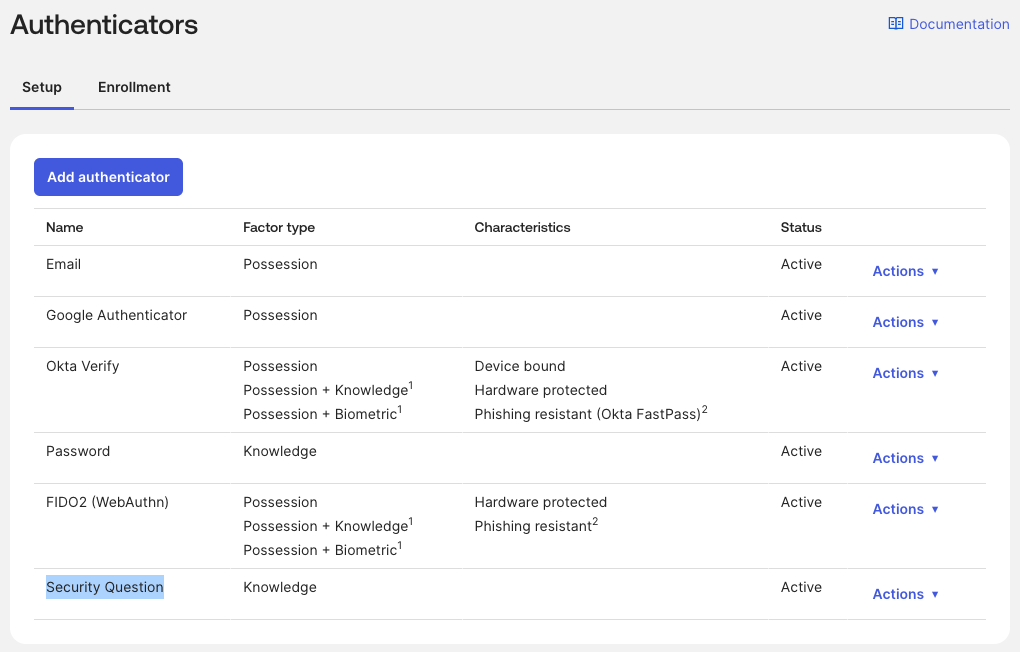Click the Documentation book icon
Viewport: 1020px width, 652px height.
tap(896, 24)
